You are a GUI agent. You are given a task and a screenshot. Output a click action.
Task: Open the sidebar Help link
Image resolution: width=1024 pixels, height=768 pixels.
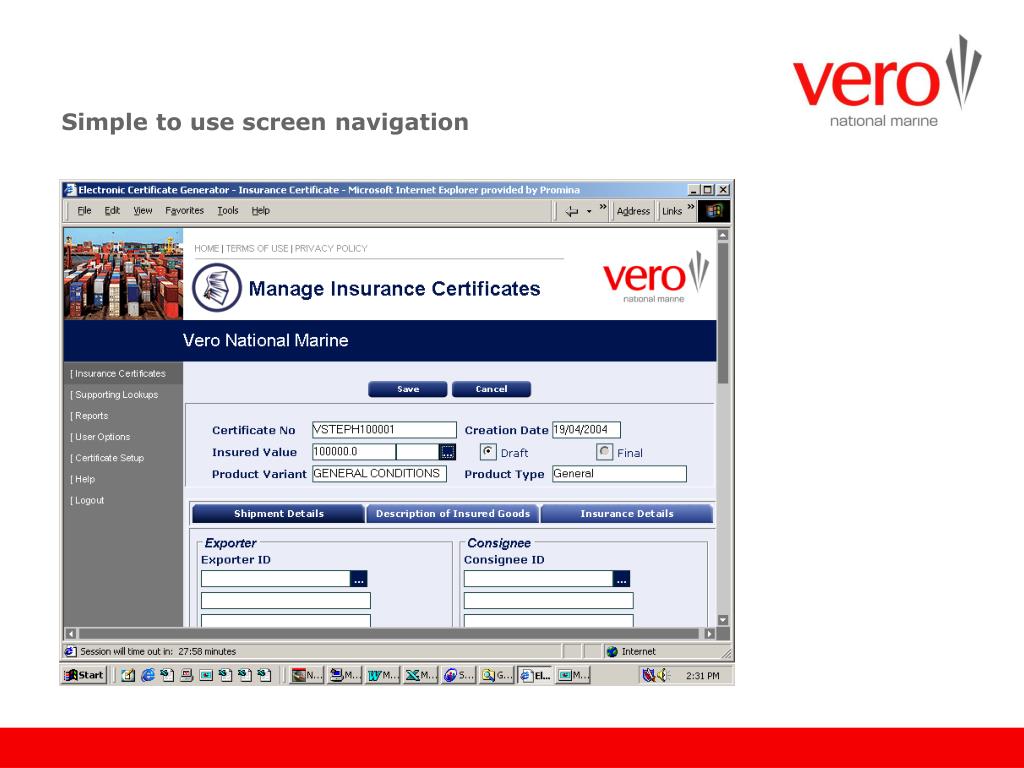[83, 479]
